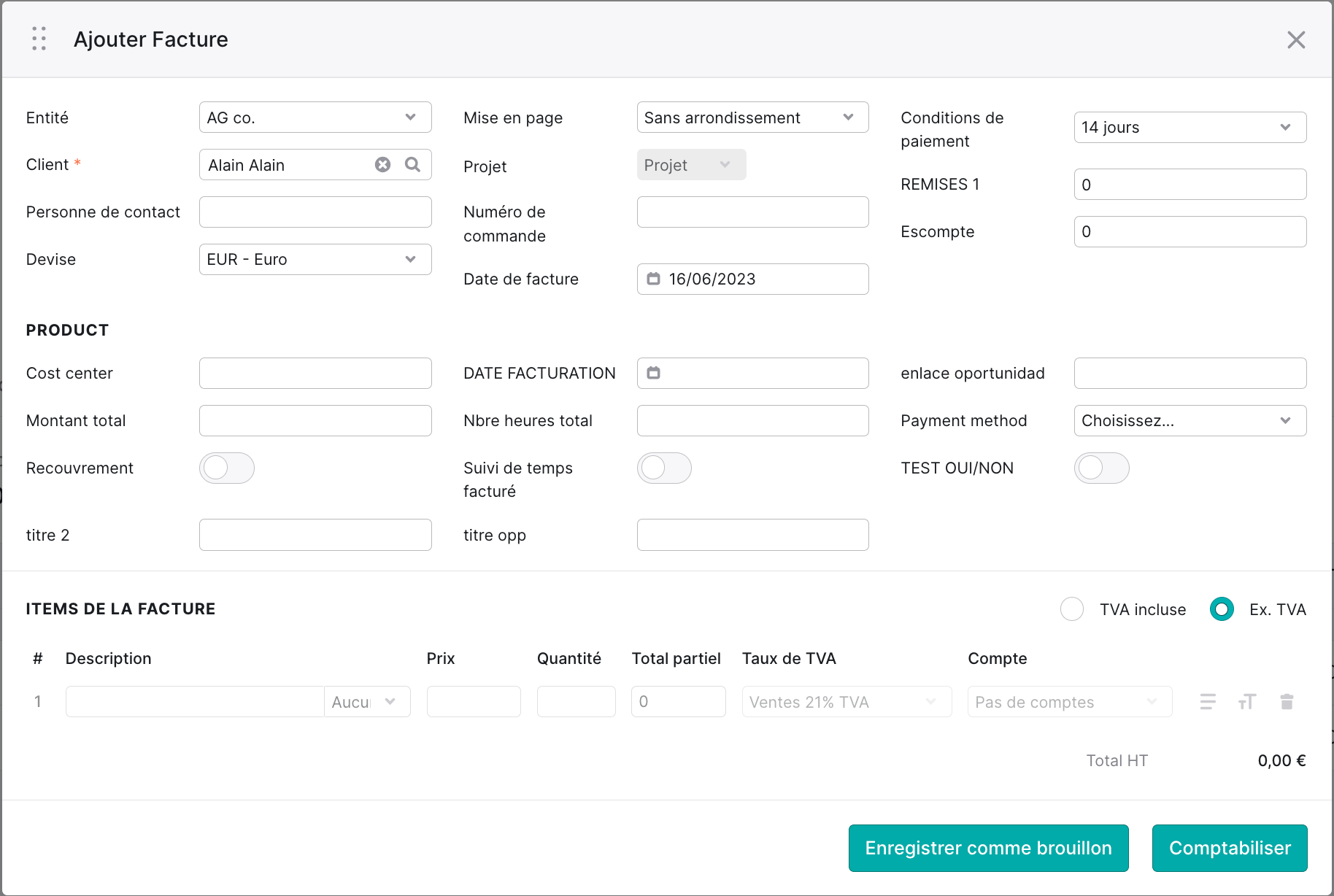The image size is (1334, 896).
Task: Open the Devise dropdown EUR - Euro
Action: click(315, 259)
